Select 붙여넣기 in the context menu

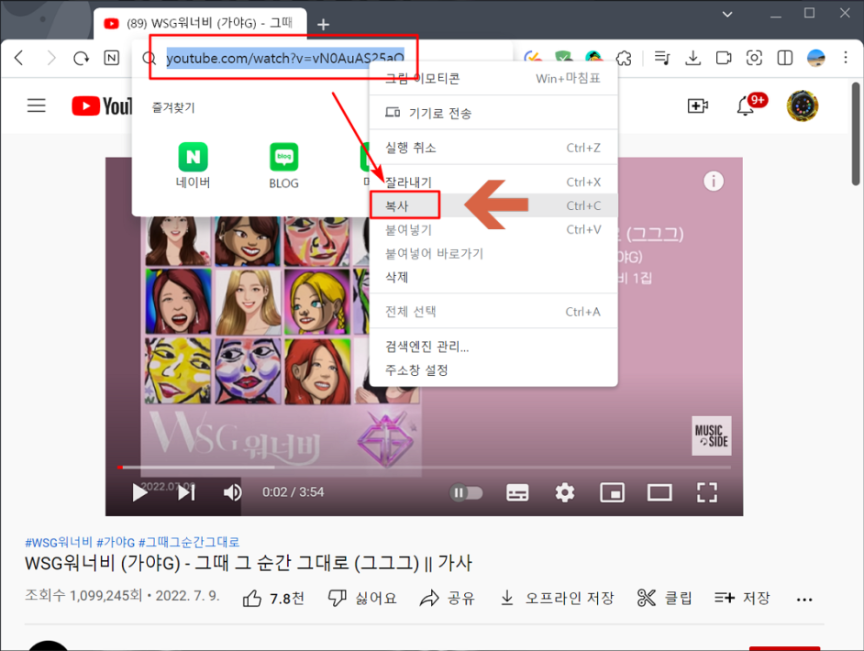point(493,229)
